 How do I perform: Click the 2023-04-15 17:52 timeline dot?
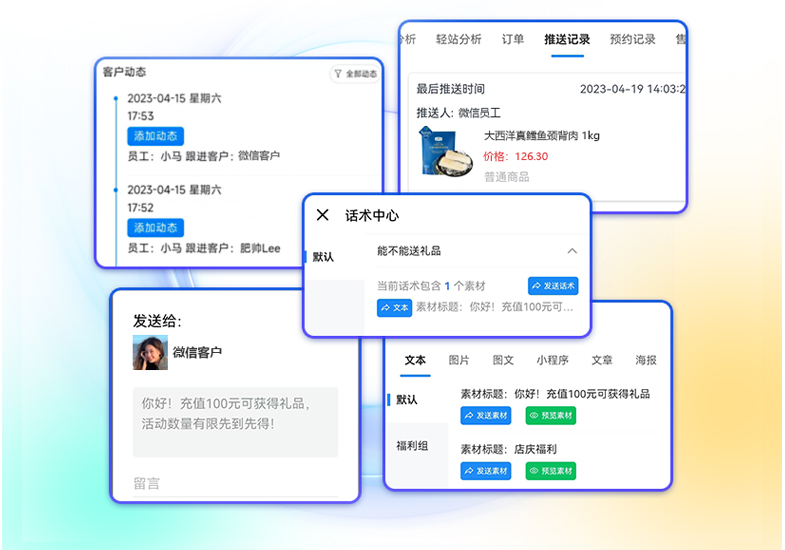(116, 190)
